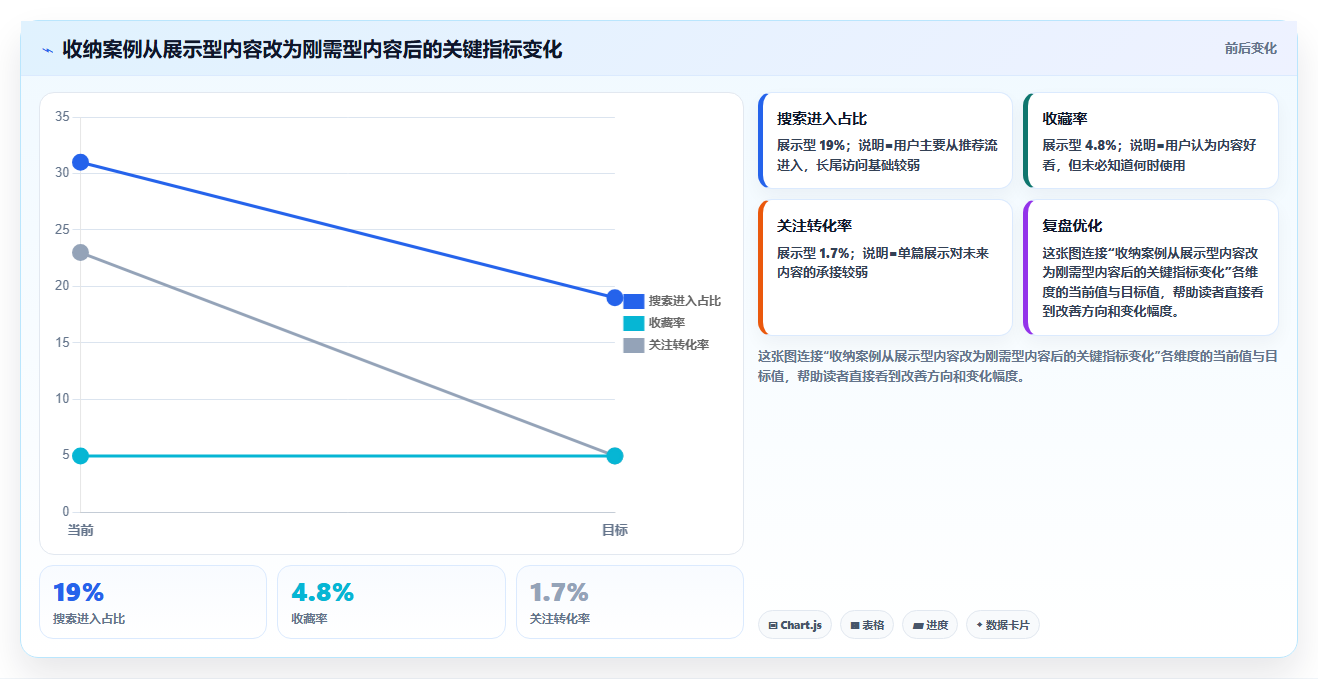Click the 前后变化 label in header
The height and width of the screenshot is (679, 1318).
coord(1250,48)
